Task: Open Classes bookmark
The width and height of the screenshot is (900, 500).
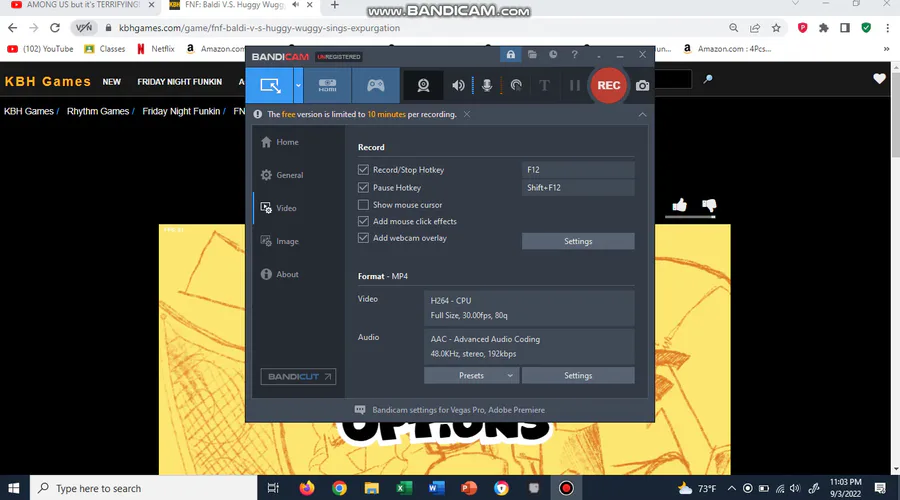Action: click(x=104, y=49)
